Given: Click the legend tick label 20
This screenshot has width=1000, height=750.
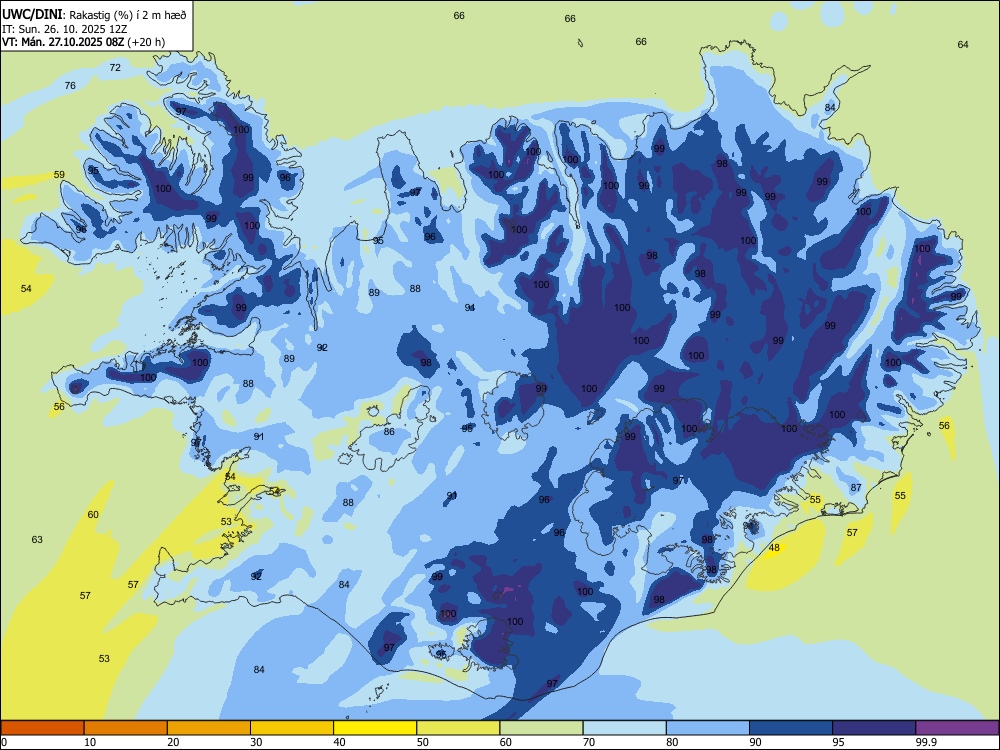Looking at the screenshot, I should pos(173,742).
